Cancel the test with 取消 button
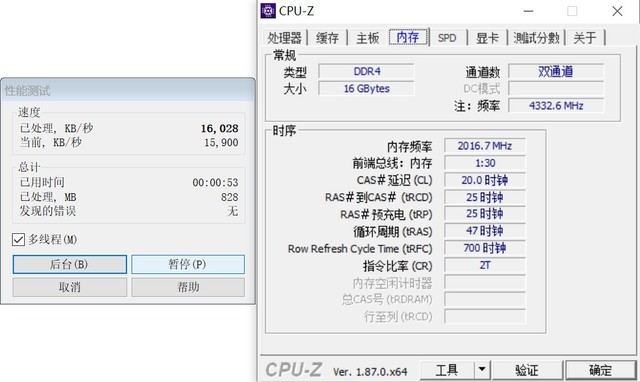640x382 pixels. [69, 287]
